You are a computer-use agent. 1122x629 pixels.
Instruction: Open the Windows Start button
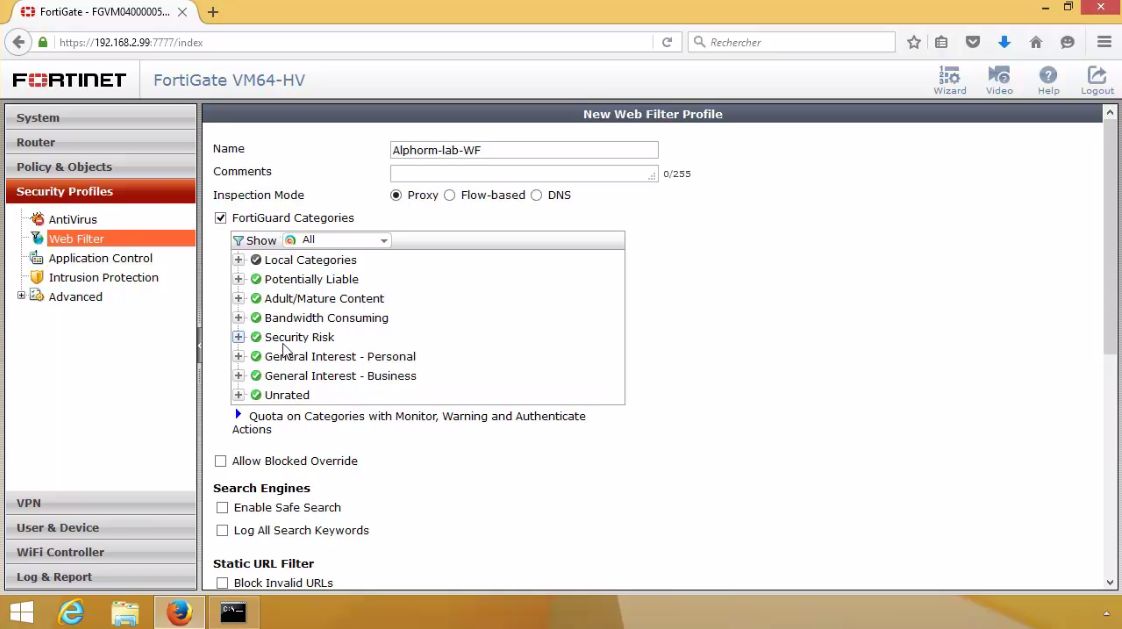pos(21,613)
